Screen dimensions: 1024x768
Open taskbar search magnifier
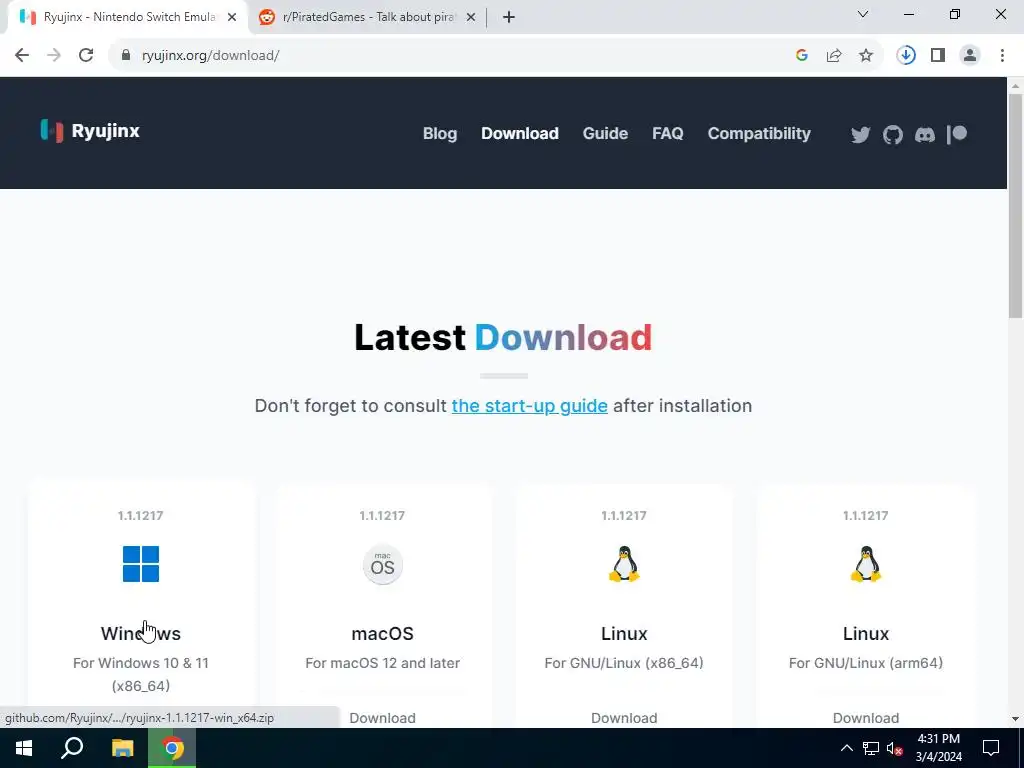click(72, 748)
